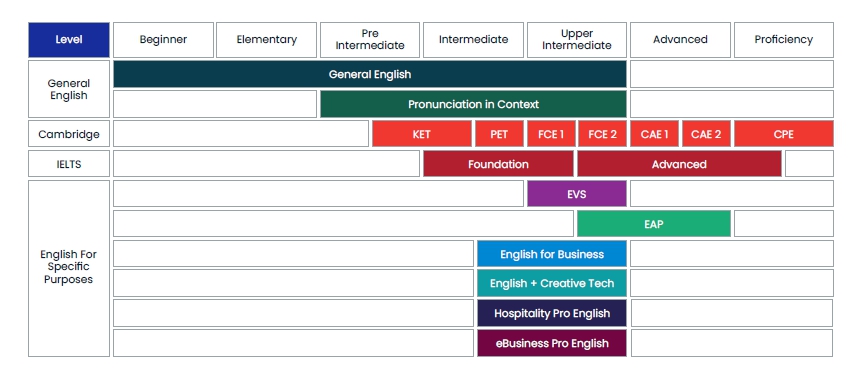Select the IELTS Foundation course bar

tap(498, 164)
